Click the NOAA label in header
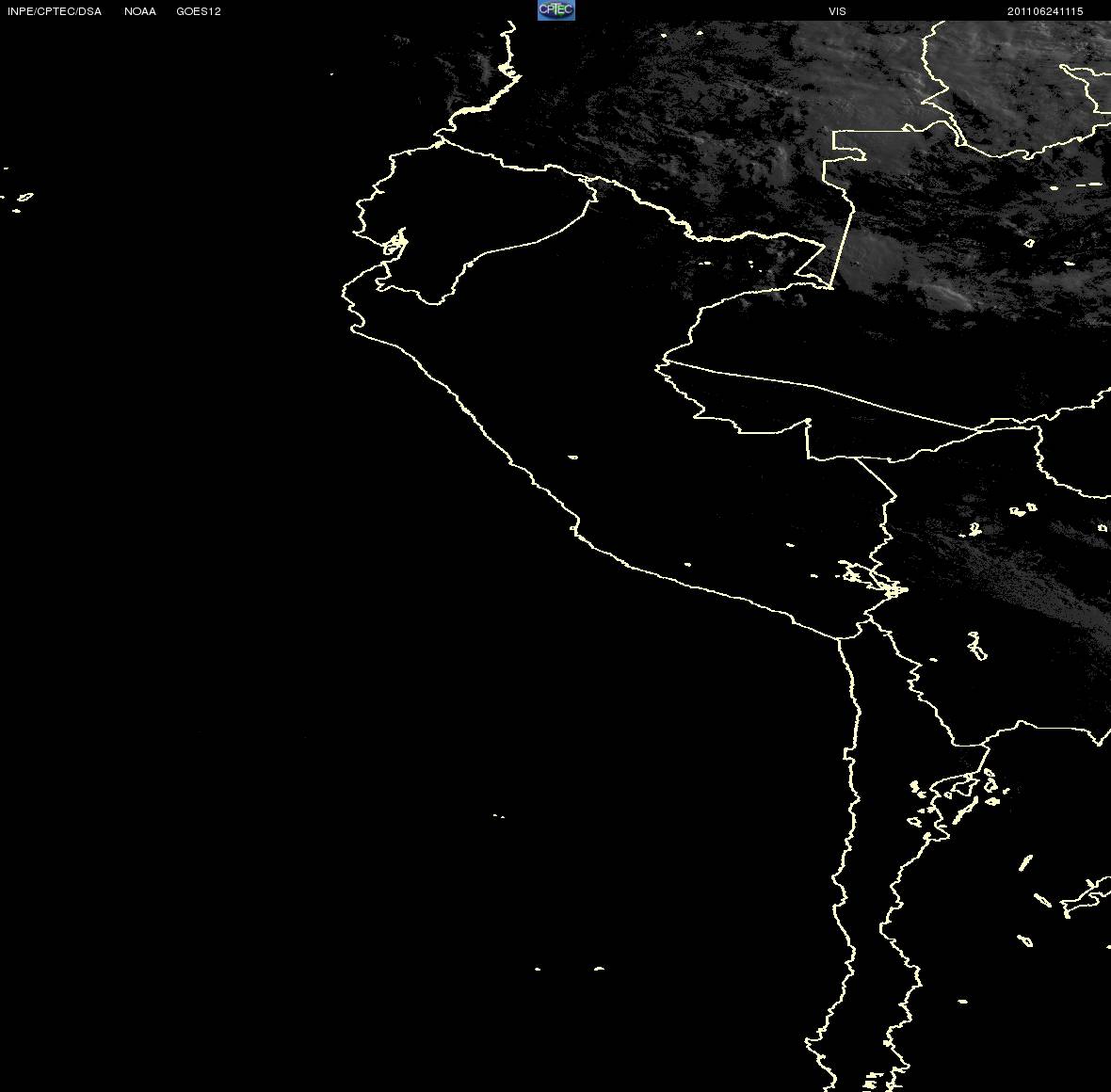The height and width of the screenshot is (1092, 1111). pyautogui.click(x=139, y=11)
